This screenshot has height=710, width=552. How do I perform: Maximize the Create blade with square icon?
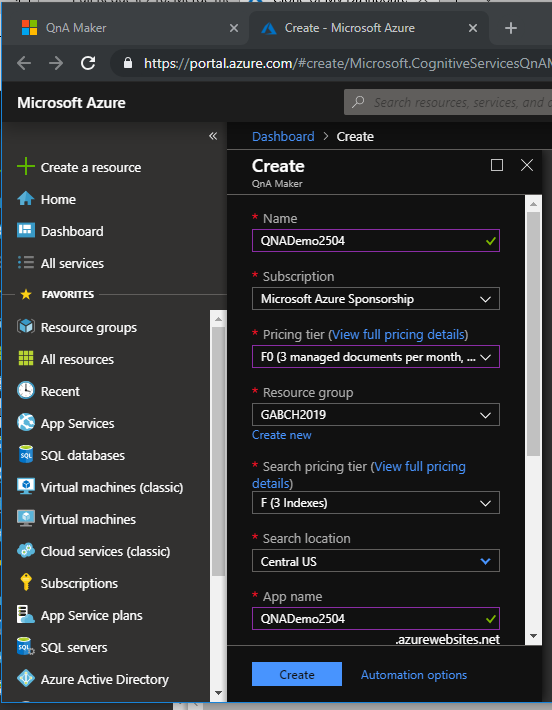(x=497, y=165)
